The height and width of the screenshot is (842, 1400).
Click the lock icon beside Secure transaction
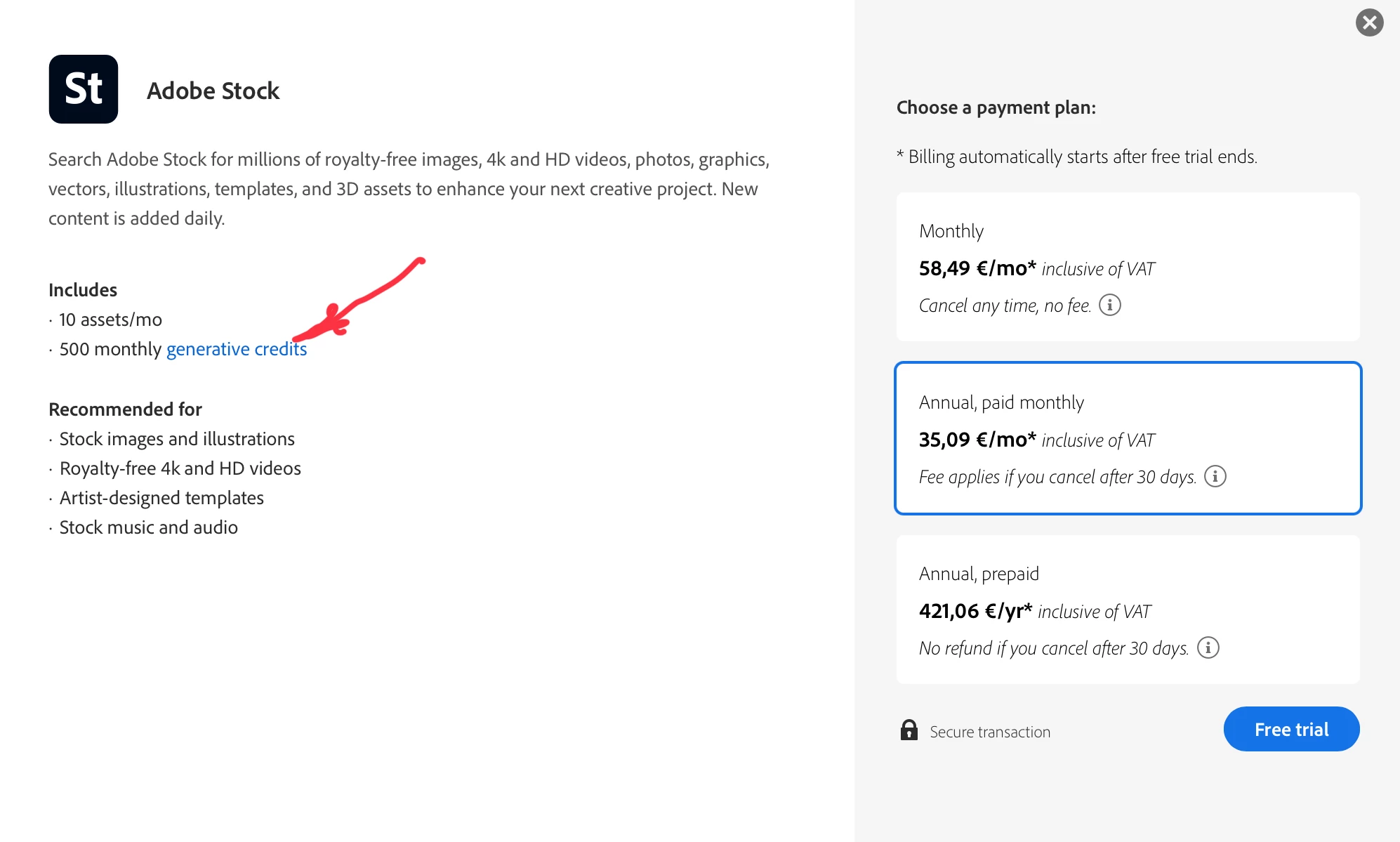tap(909, 730)
